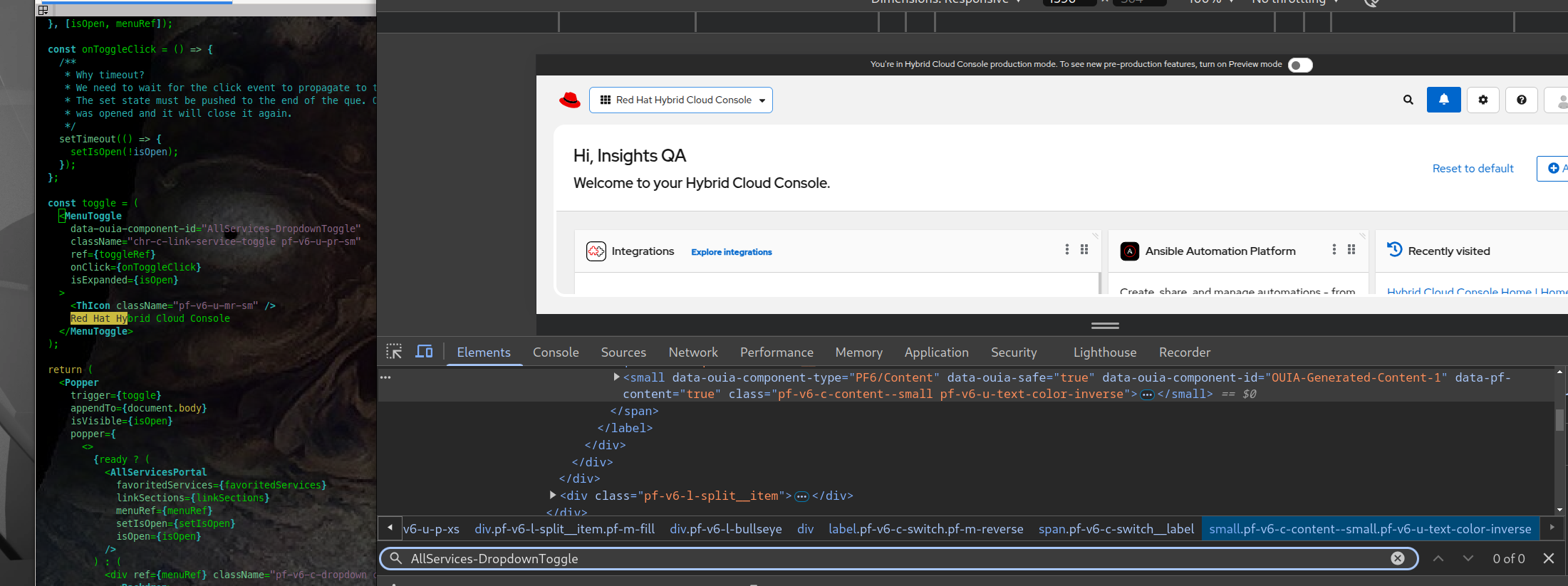Follow the Explore integrations link
The image size is (1568, 586).
tap(732, 252)
